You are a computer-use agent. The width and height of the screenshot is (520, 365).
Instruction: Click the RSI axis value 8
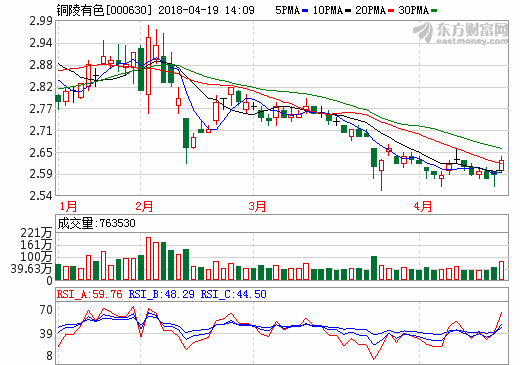click(49, 356)
